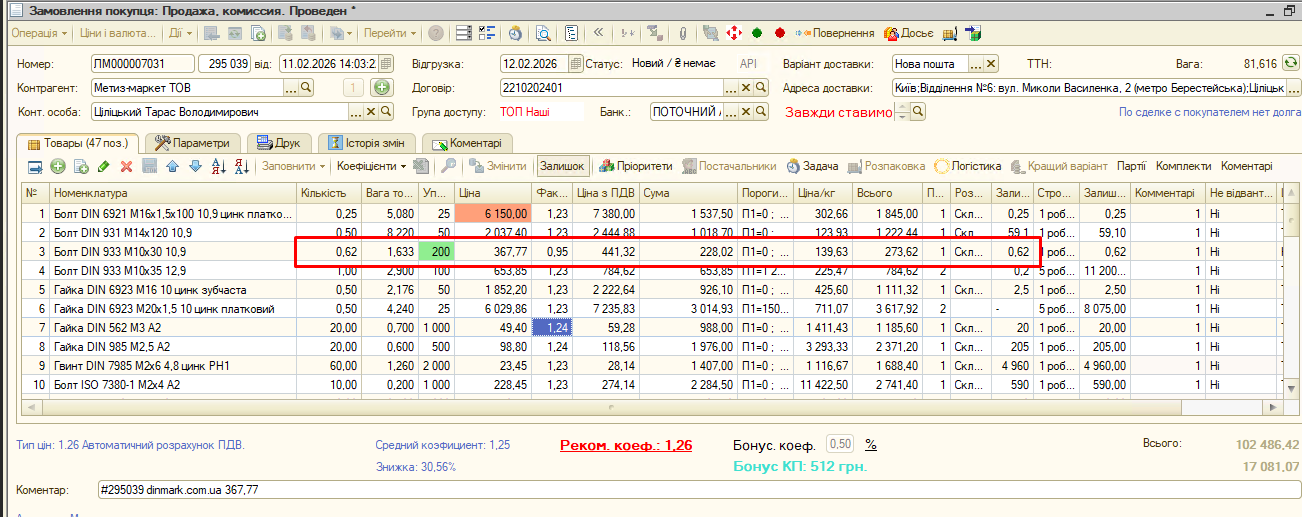This screenshot has width=1302, height=517.
Task: Toggle the Залишок button
Action: [563, 166]
